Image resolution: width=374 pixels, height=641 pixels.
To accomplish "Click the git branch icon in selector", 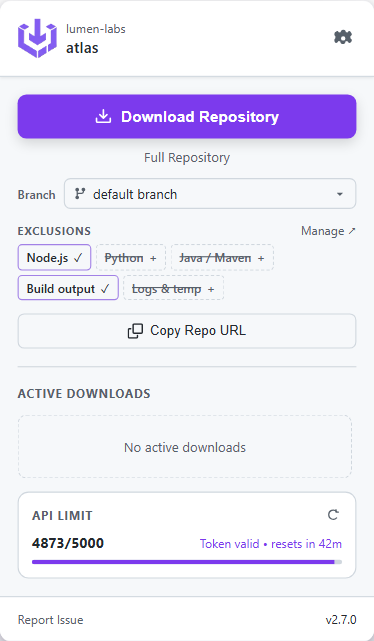I will click(x=80, y=194).
